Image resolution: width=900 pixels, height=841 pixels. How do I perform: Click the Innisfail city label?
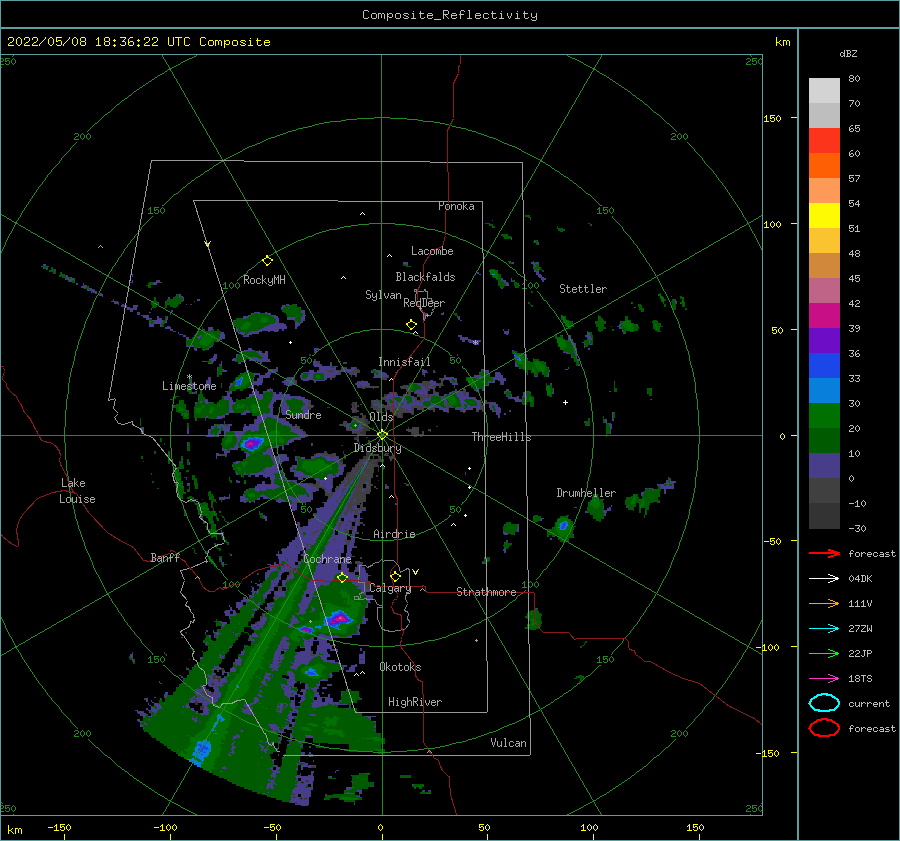point(404,362)
